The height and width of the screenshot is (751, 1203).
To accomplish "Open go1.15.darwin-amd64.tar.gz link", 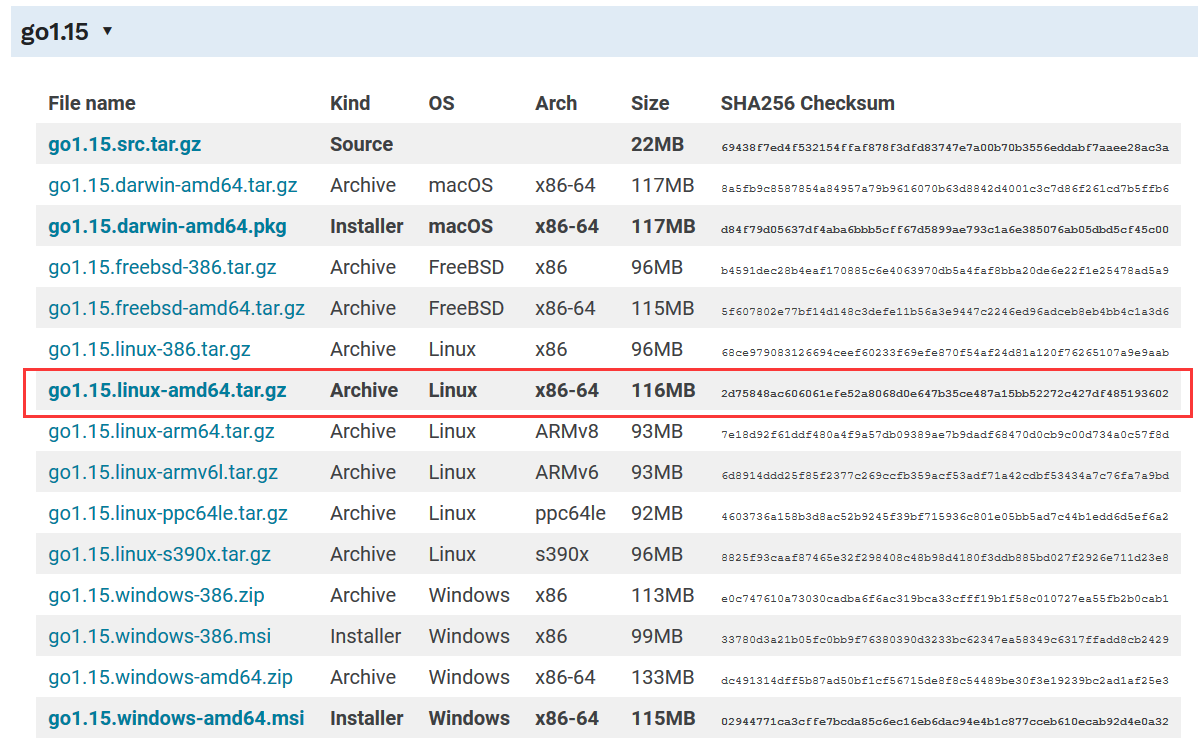I will coord(173,185).
